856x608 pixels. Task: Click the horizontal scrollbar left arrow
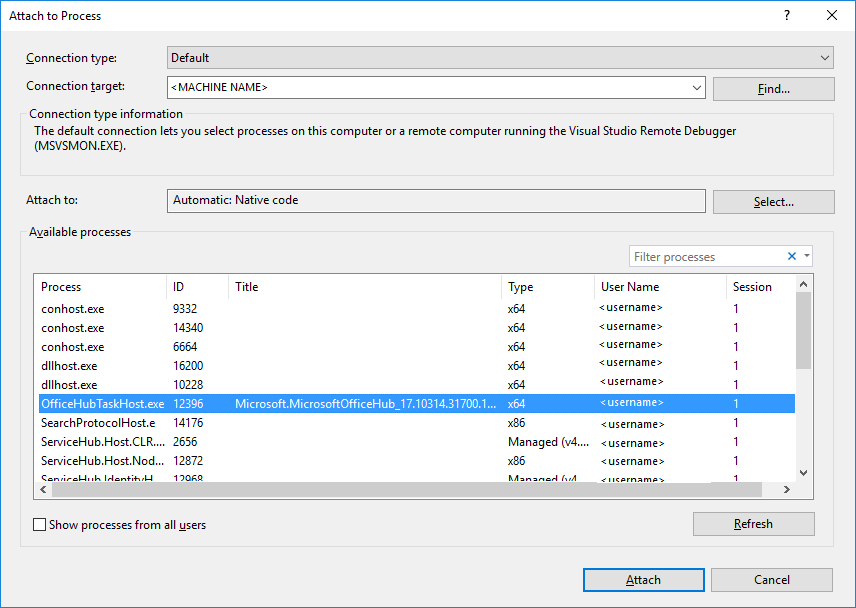point(41,490)
